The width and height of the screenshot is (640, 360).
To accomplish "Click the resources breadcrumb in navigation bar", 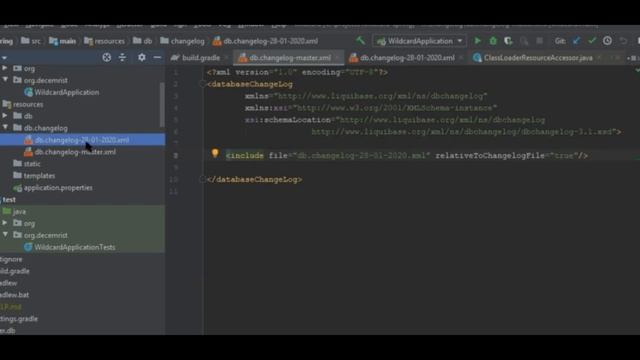I will 104,41.
